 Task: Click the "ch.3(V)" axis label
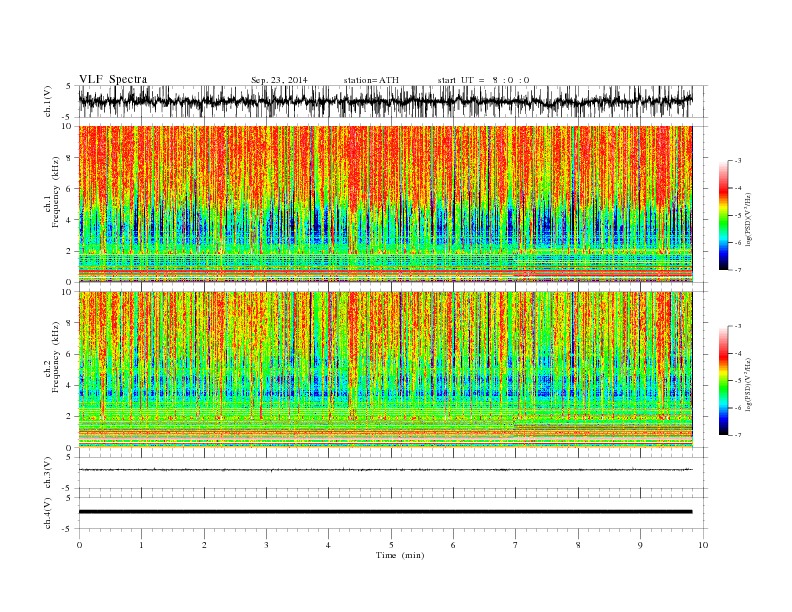[x=48, y=473]
